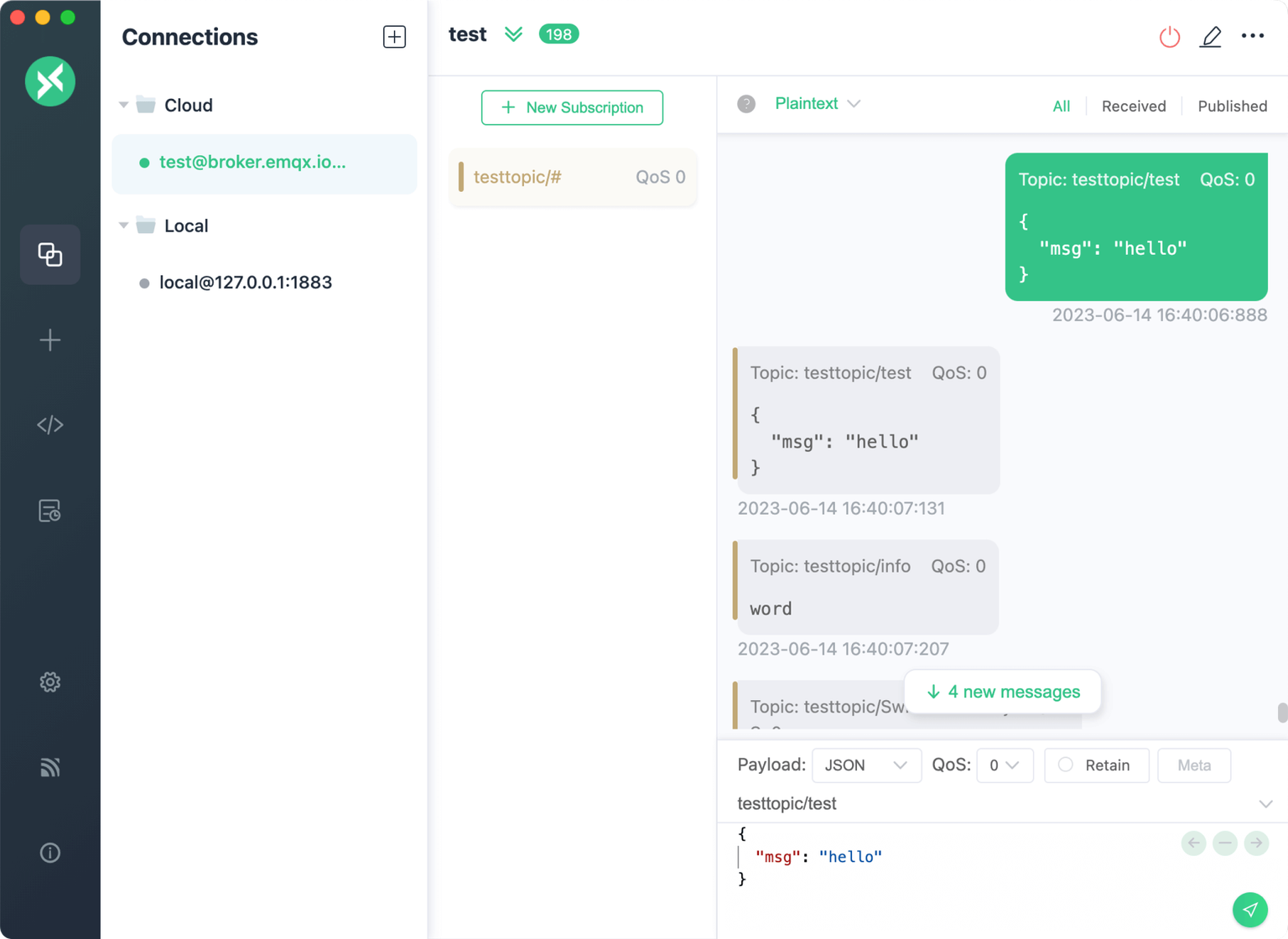The height and width of the screenshot is (939, 1288).
Task: Toggle the sidebar add connection plus icon
Action: click(x=49, y=340)
